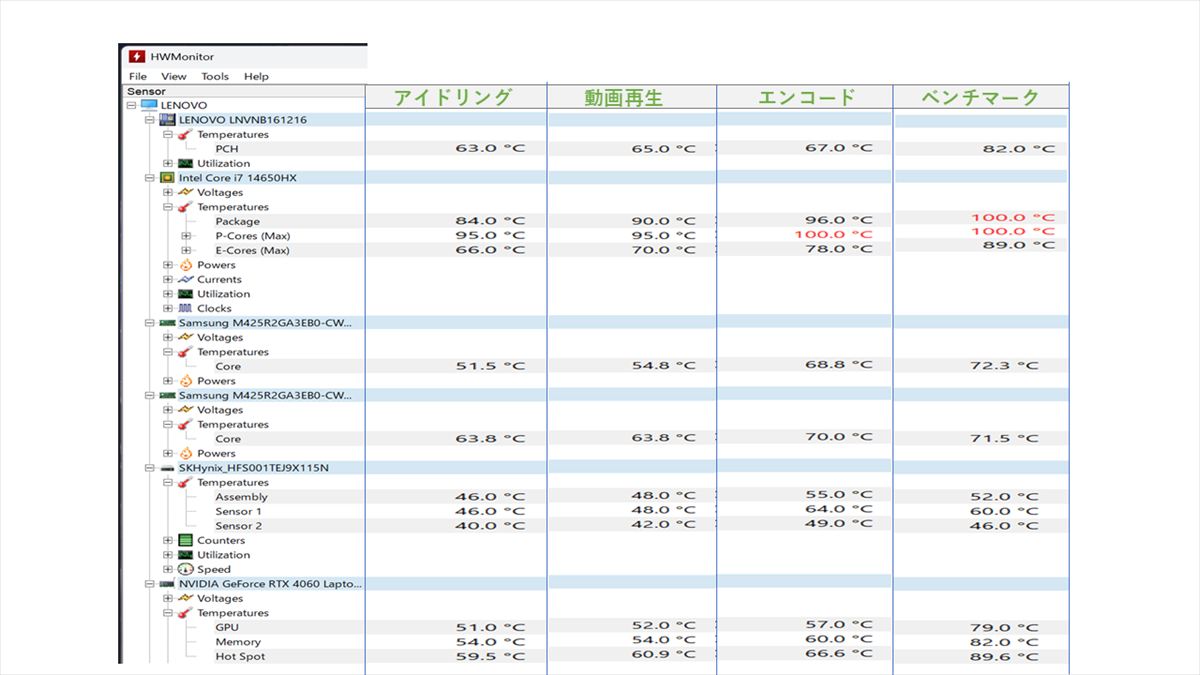Viewport: 1200px width, 675px height.
Task: Click the first Samsung M425R2GA3EB0 memory icon
Action: [167, 323]
